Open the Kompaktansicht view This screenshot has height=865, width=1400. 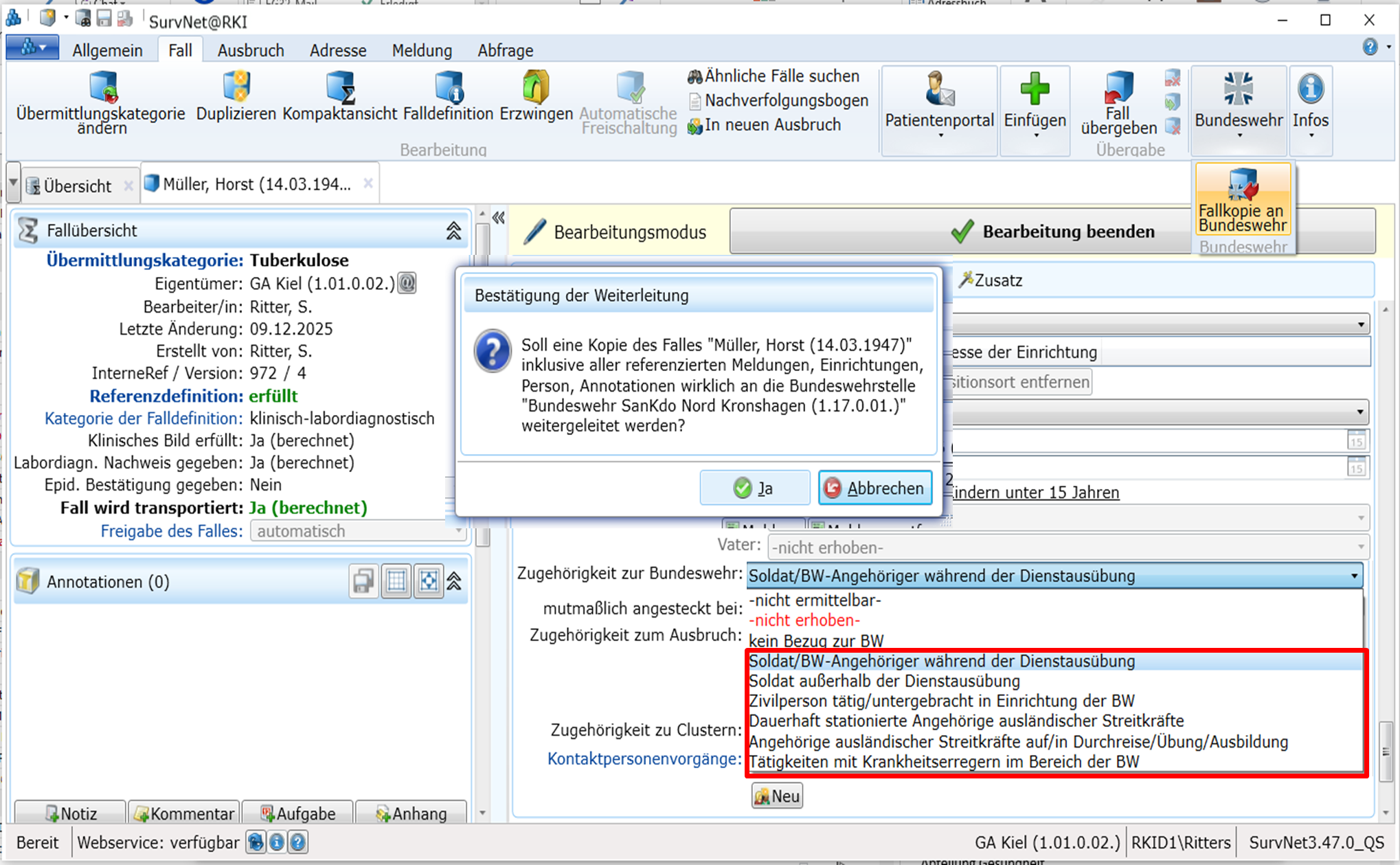point(340,96)
